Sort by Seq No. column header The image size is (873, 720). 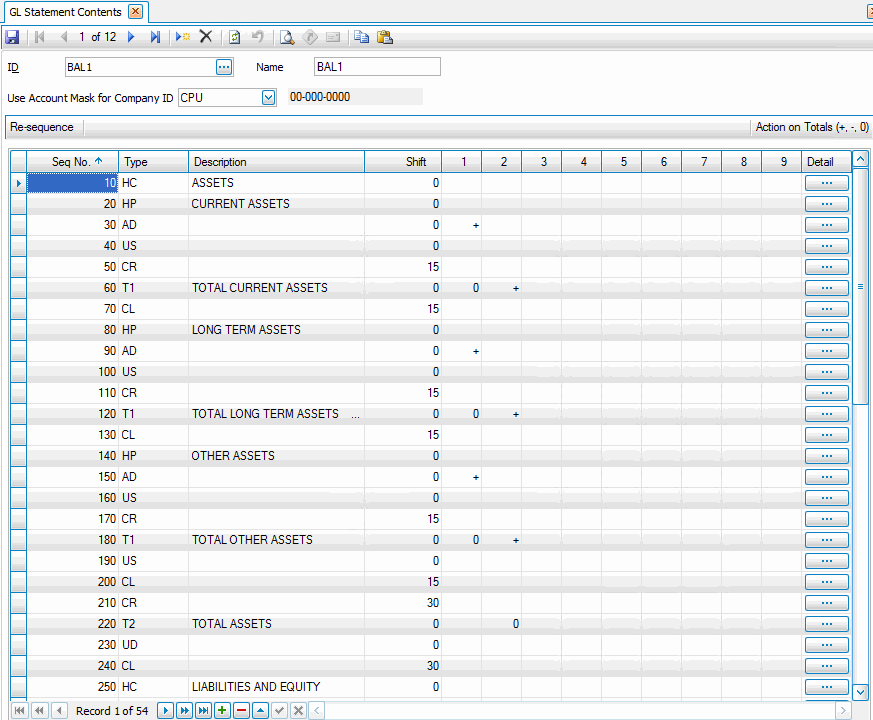77,162
